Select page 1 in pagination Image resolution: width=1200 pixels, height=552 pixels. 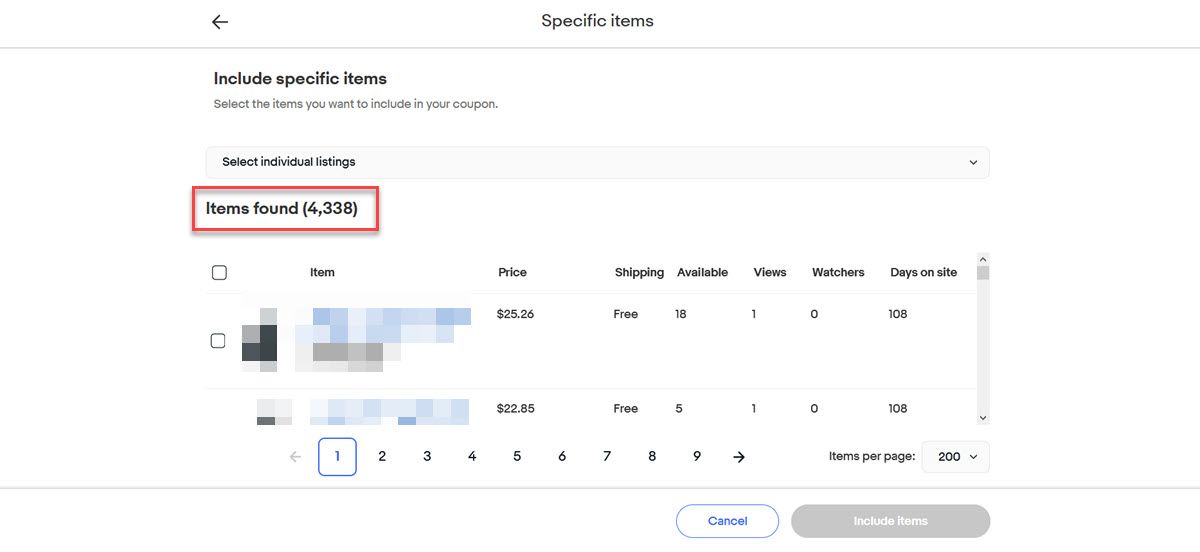tap(337, 457)
